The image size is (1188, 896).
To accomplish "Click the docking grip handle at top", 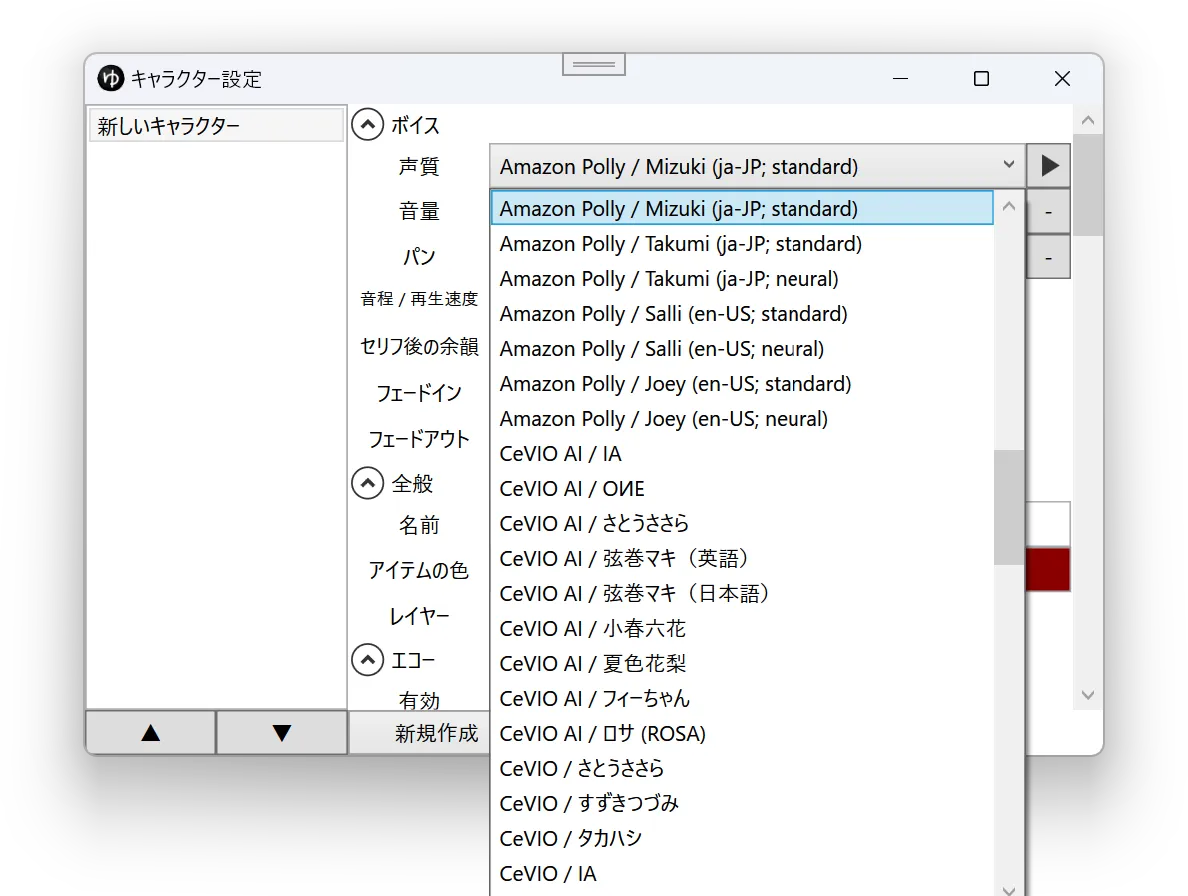I will (594, 64).
